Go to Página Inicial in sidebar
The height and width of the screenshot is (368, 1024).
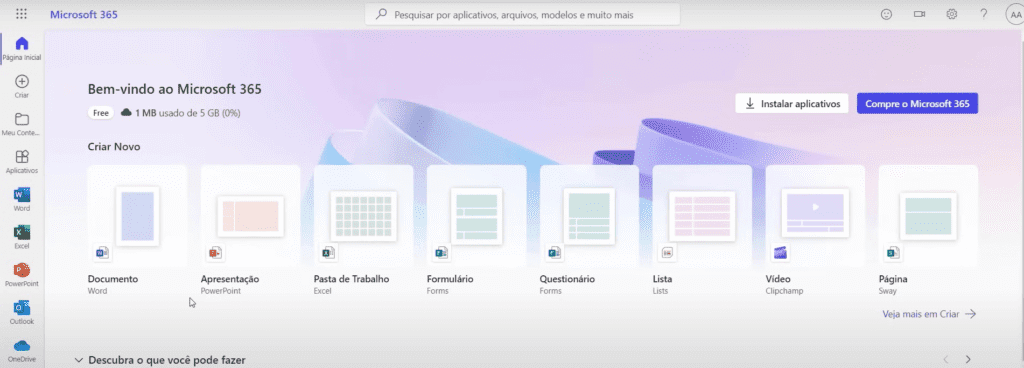click(x=22, y=49)
